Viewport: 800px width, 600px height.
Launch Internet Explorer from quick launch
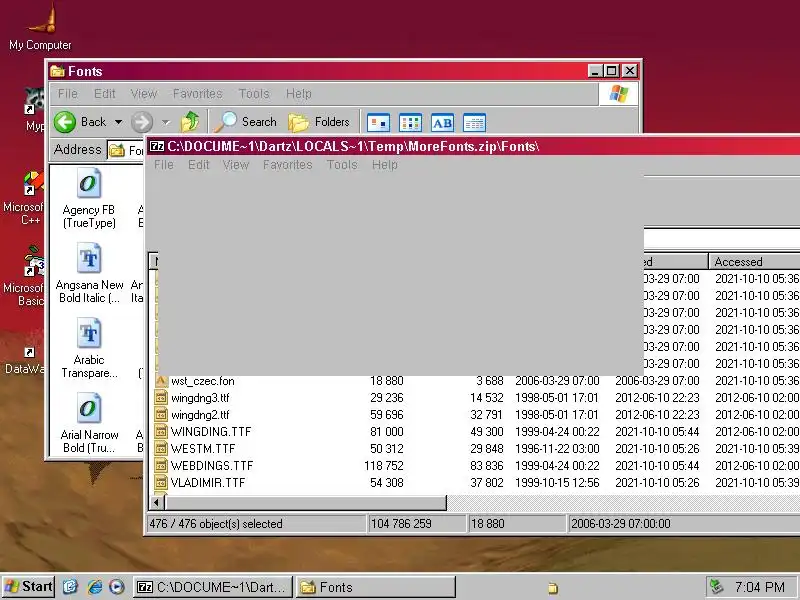[94, 587]
